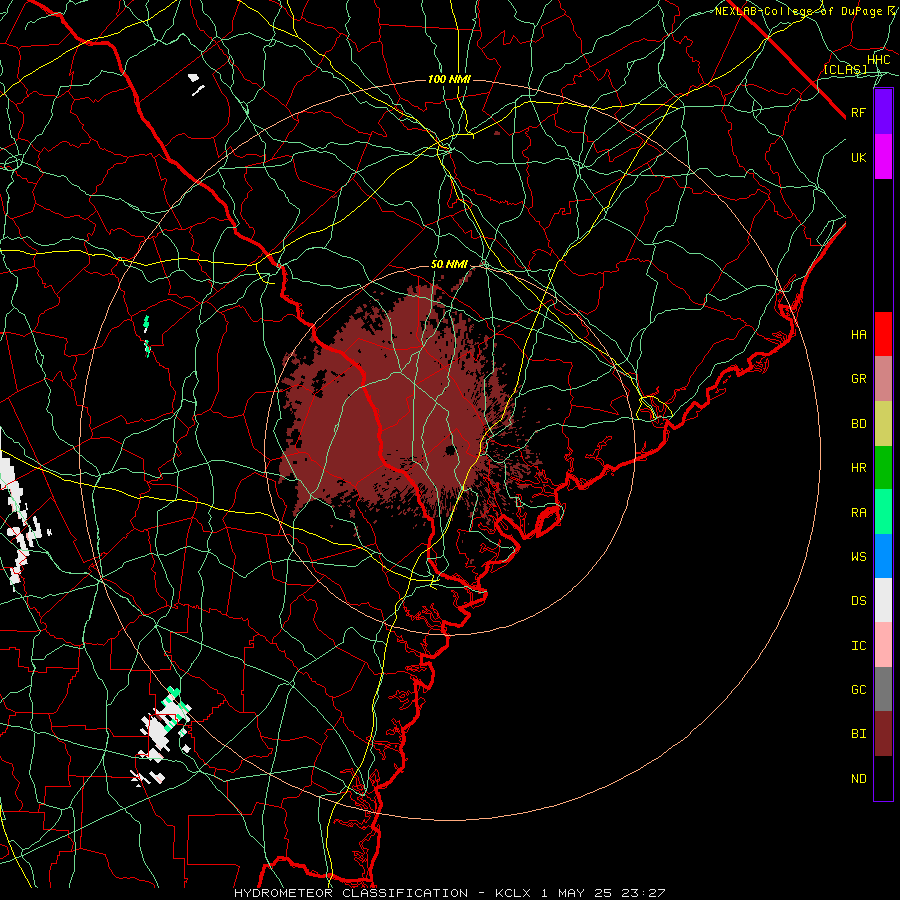The width and height of the screenshot is (900, 900).
Task: Click the ND black legend swatch
Action: [x=883, y=778]
